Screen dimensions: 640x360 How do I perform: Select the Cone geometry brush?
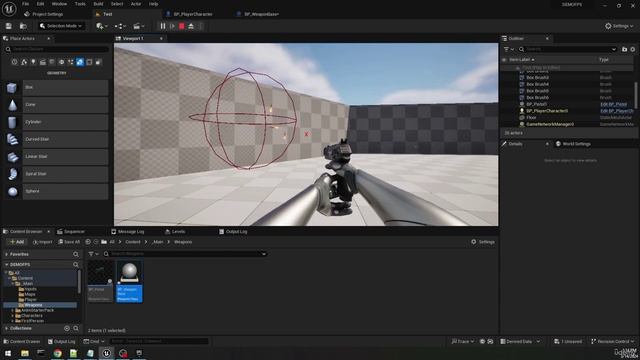coord(57,105)
